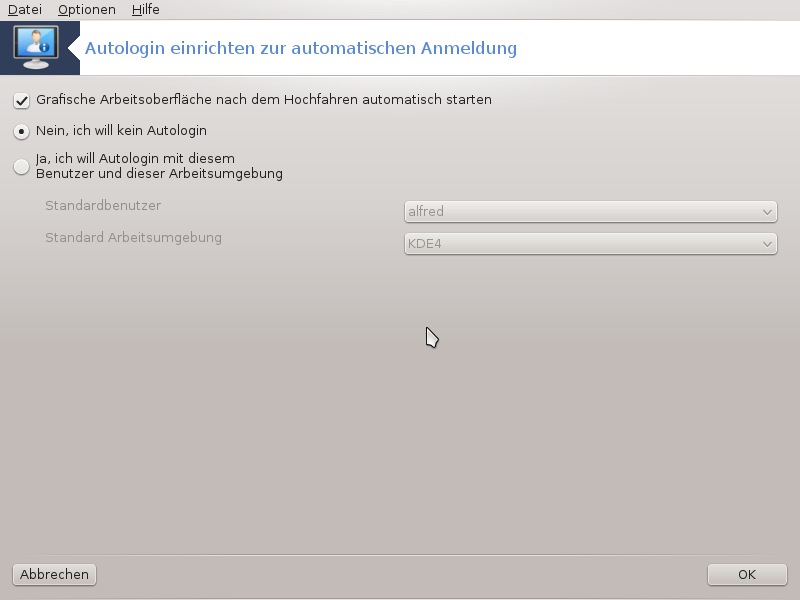Click the 'Standard Arbeitsumgebung' label

(x=133, y=238)
